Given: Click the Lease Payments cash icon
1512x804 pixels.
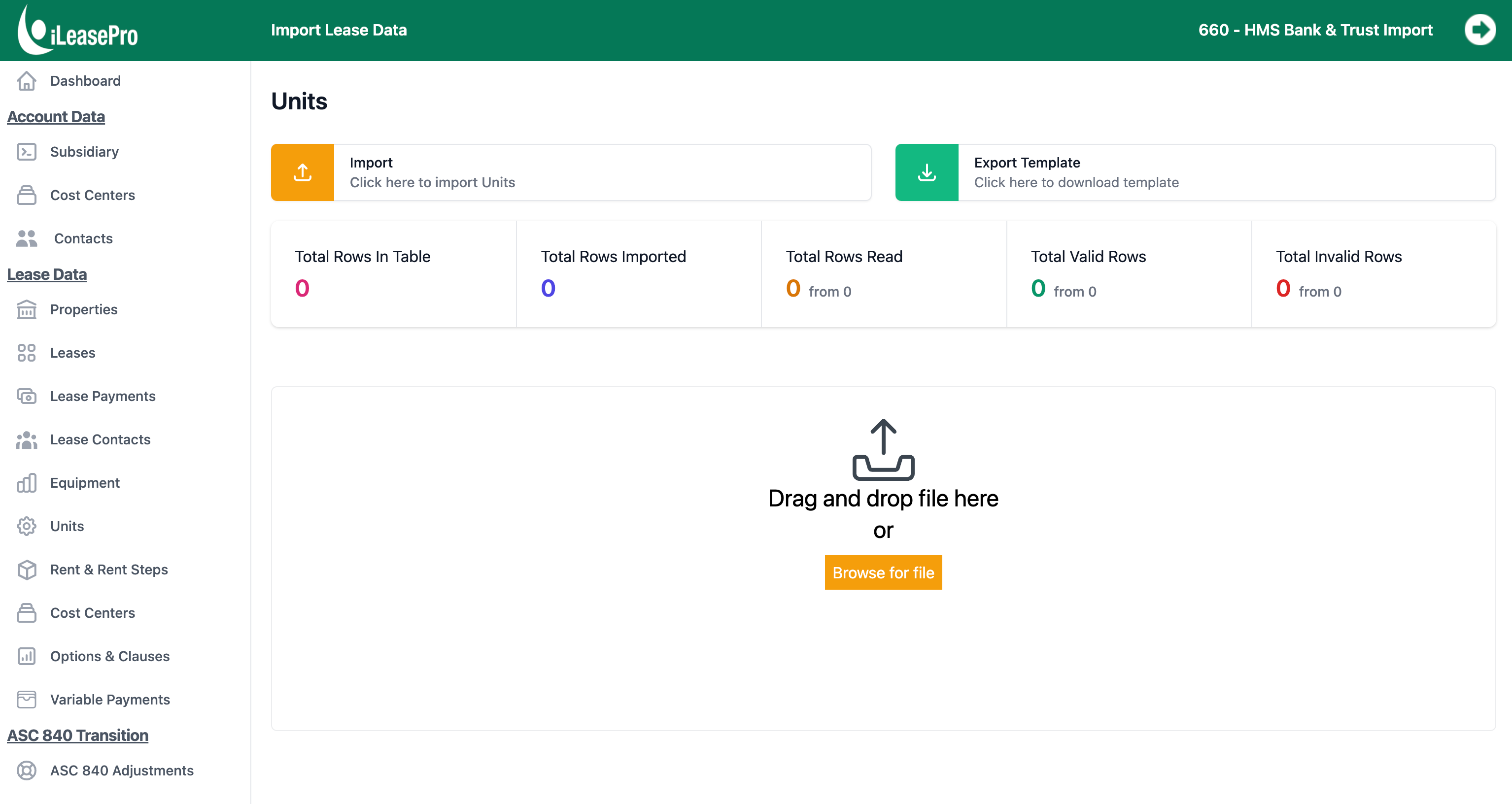Looking at the screenshot, I should (27, 397).
